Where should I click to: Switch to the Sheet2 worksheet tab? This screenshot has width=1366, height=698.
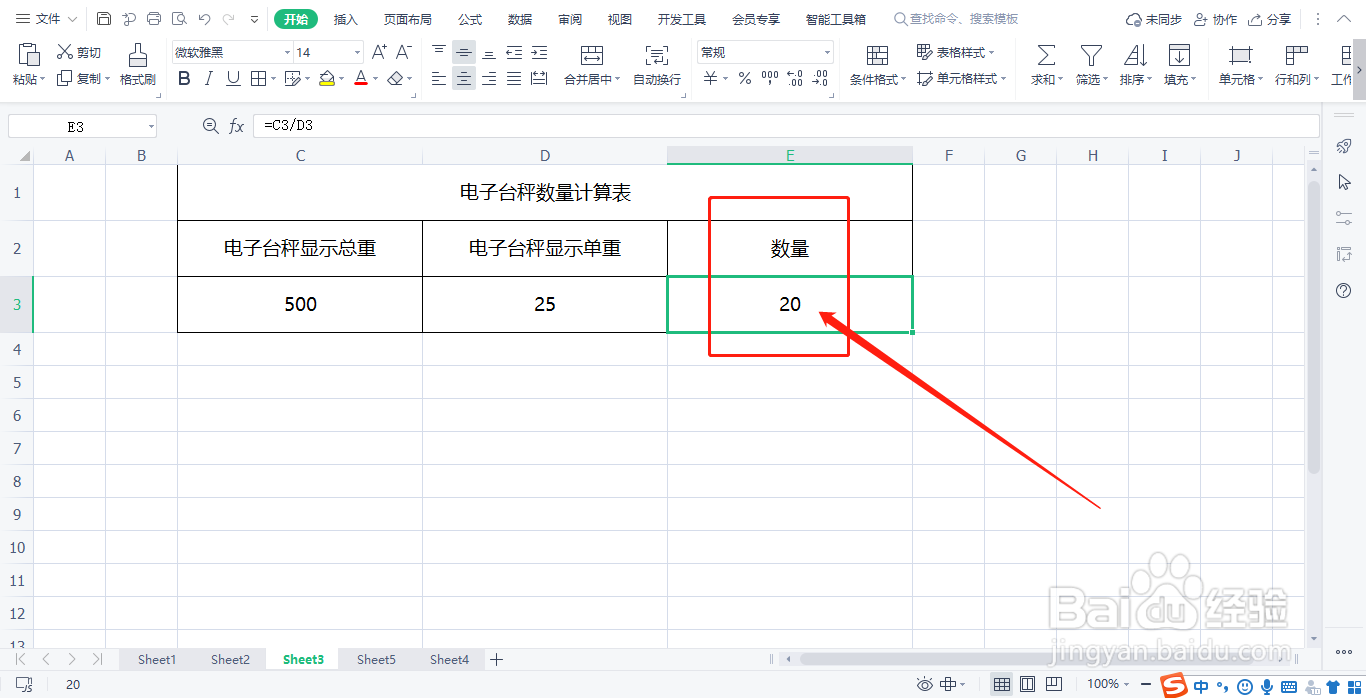click(x=230, y=659)
